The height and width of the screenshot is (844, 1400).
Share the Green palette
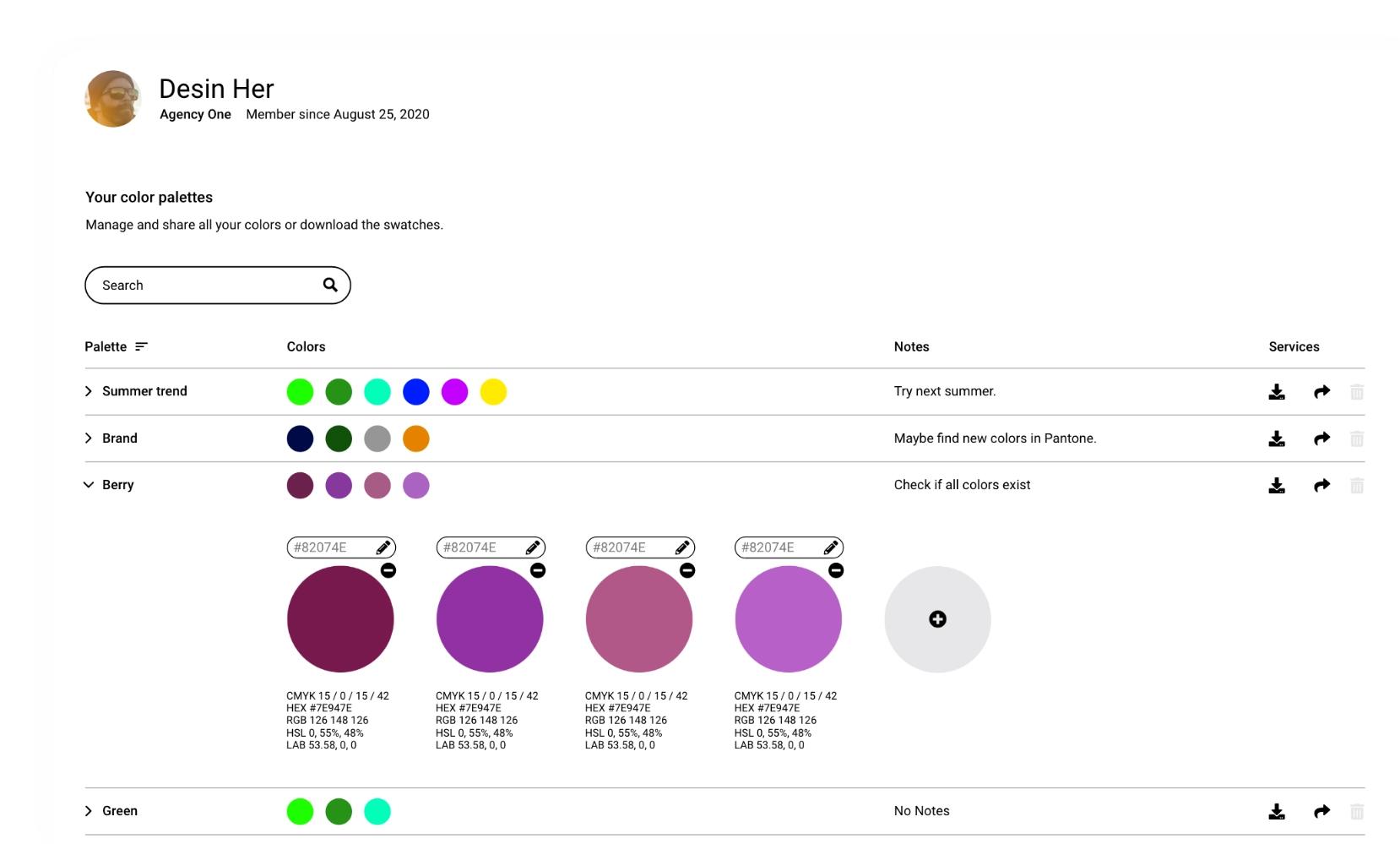1322,810
